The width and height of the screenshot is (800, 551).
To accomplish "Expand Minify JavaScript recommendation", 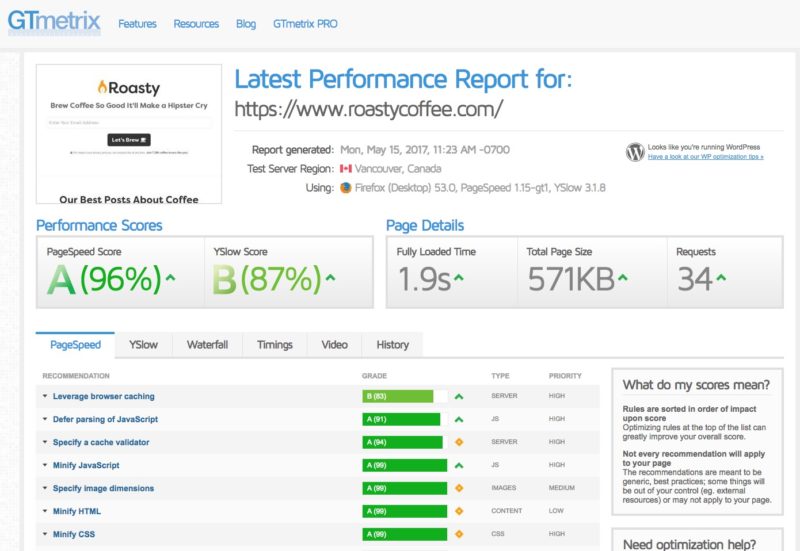I will tap(45, 465).
